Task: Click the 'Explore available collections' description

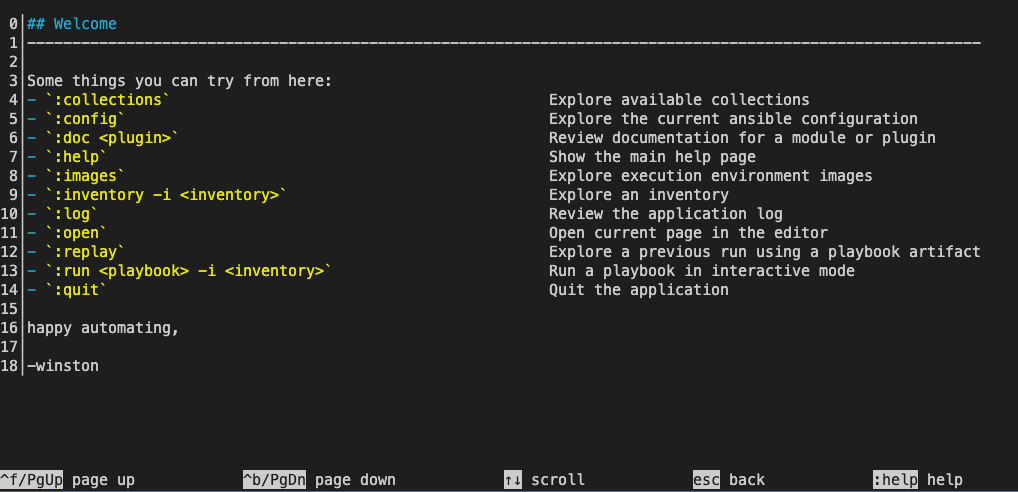Action: tap(679, 100)
